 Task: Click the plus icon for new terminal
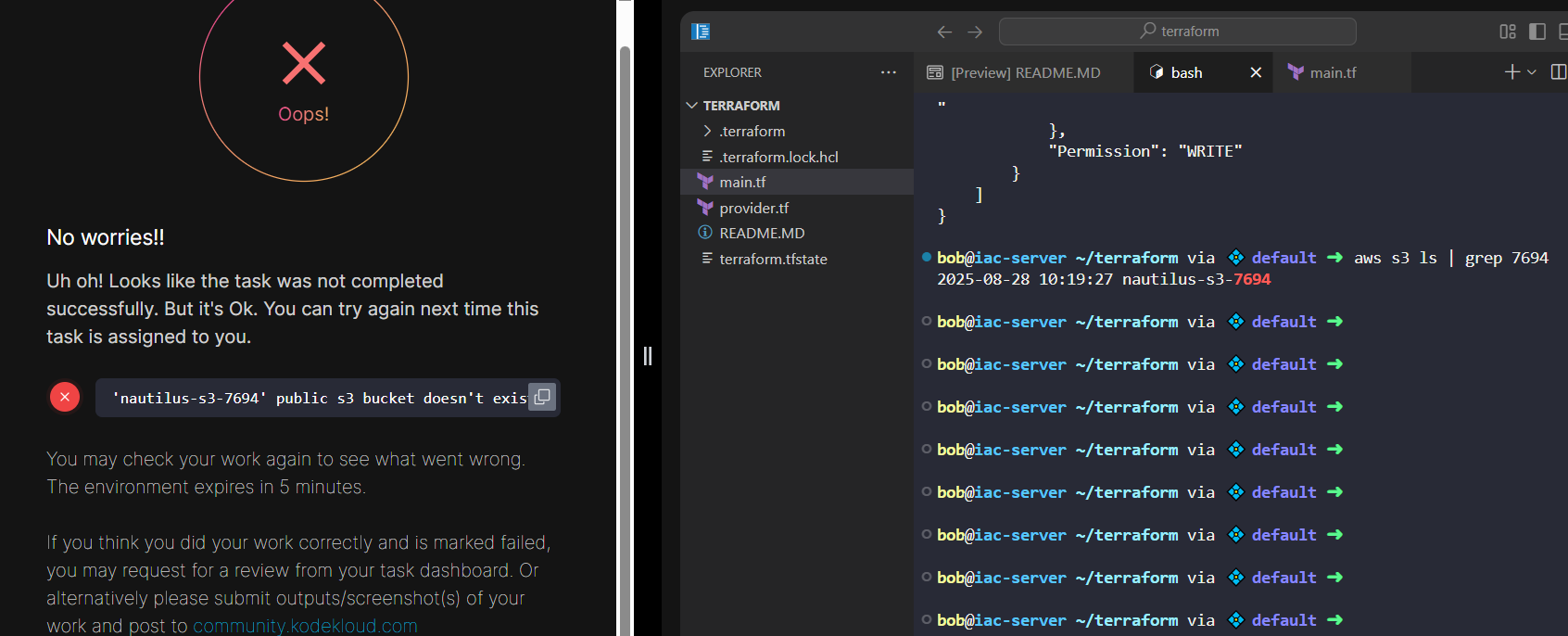[x=1511, y=72]
